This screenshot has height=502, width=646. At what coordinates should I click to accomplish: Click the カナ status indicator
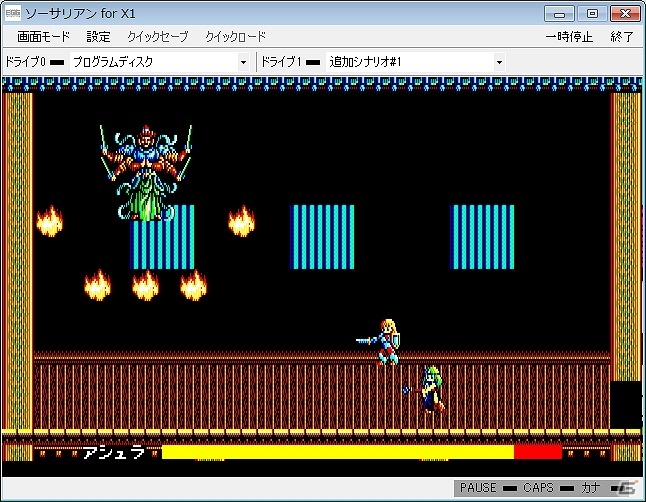click(617, 488)
